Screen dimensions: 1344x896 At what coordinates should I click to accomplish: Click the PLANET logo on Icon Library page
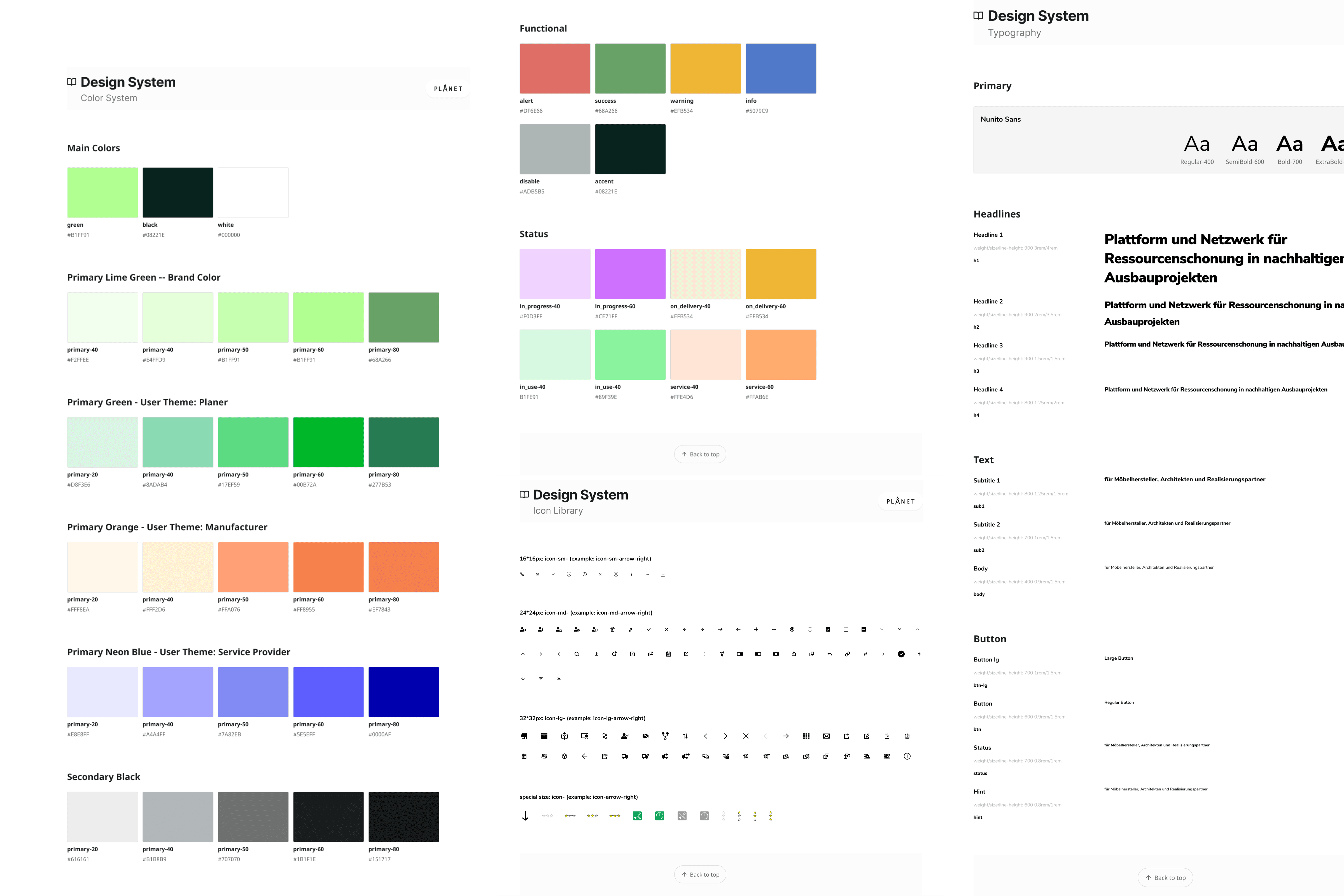coord(900,501)
